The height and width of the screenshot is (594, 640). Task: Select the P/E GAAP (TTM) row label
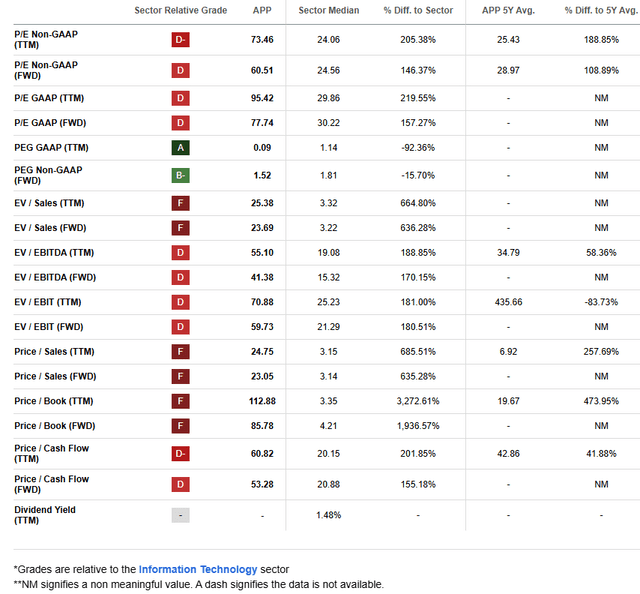pos(49,98)
